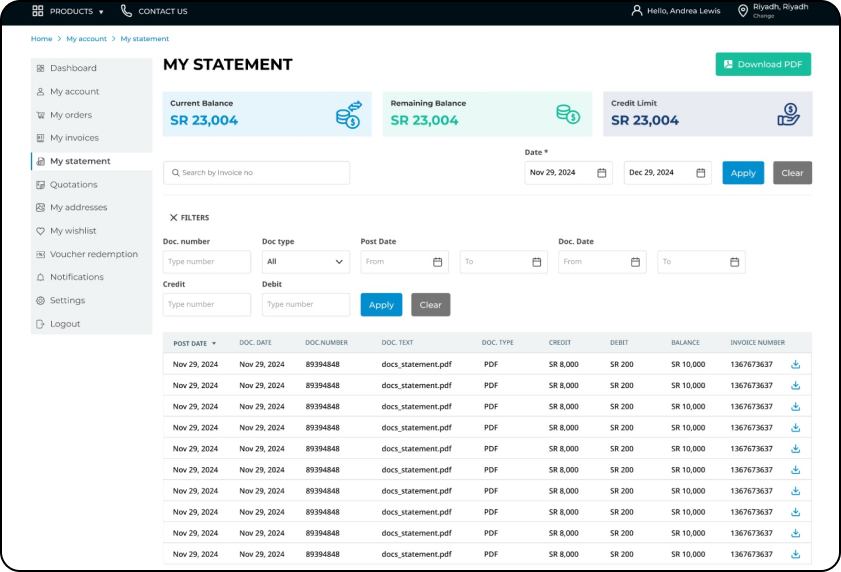Click the Balance column header
The width and height of the screenshot is (841, 572).
[x=685, y=342]
